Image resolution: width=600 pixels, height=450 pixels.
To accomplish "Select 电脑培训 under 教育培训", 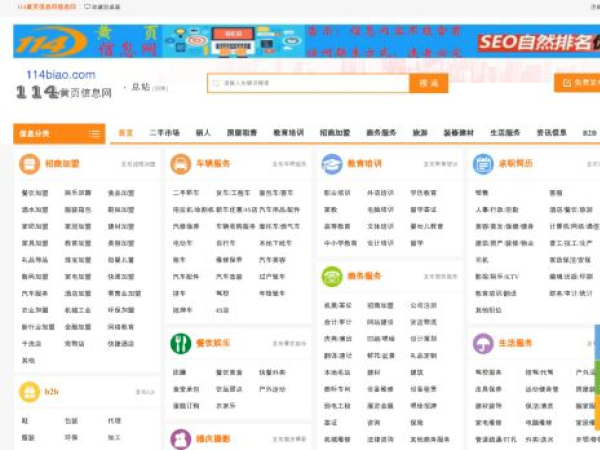I will click(x=380, y=210).
